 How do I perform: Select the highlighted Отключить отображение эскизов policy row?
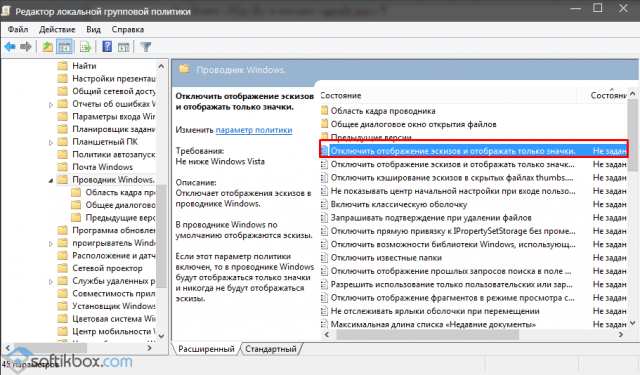[473, 151]
